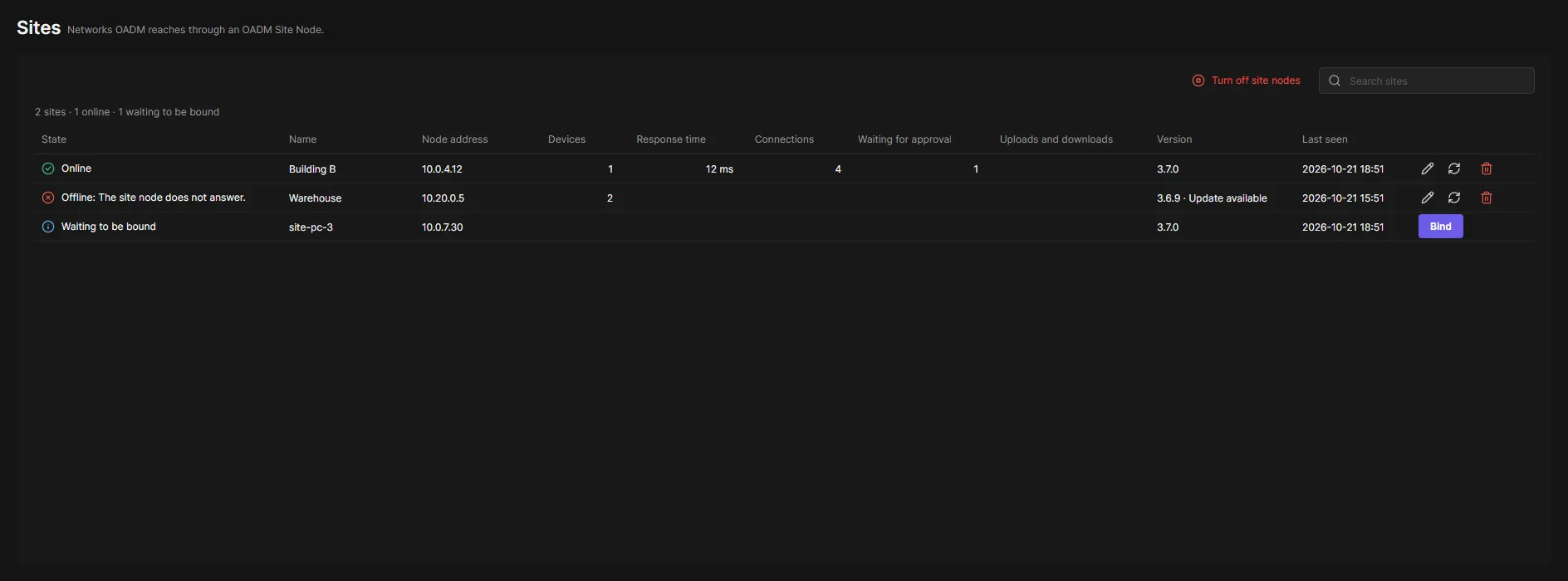1568x581 pixels.
Task: Click node address 10.0.7.30
Action: [x=443, y=227]
